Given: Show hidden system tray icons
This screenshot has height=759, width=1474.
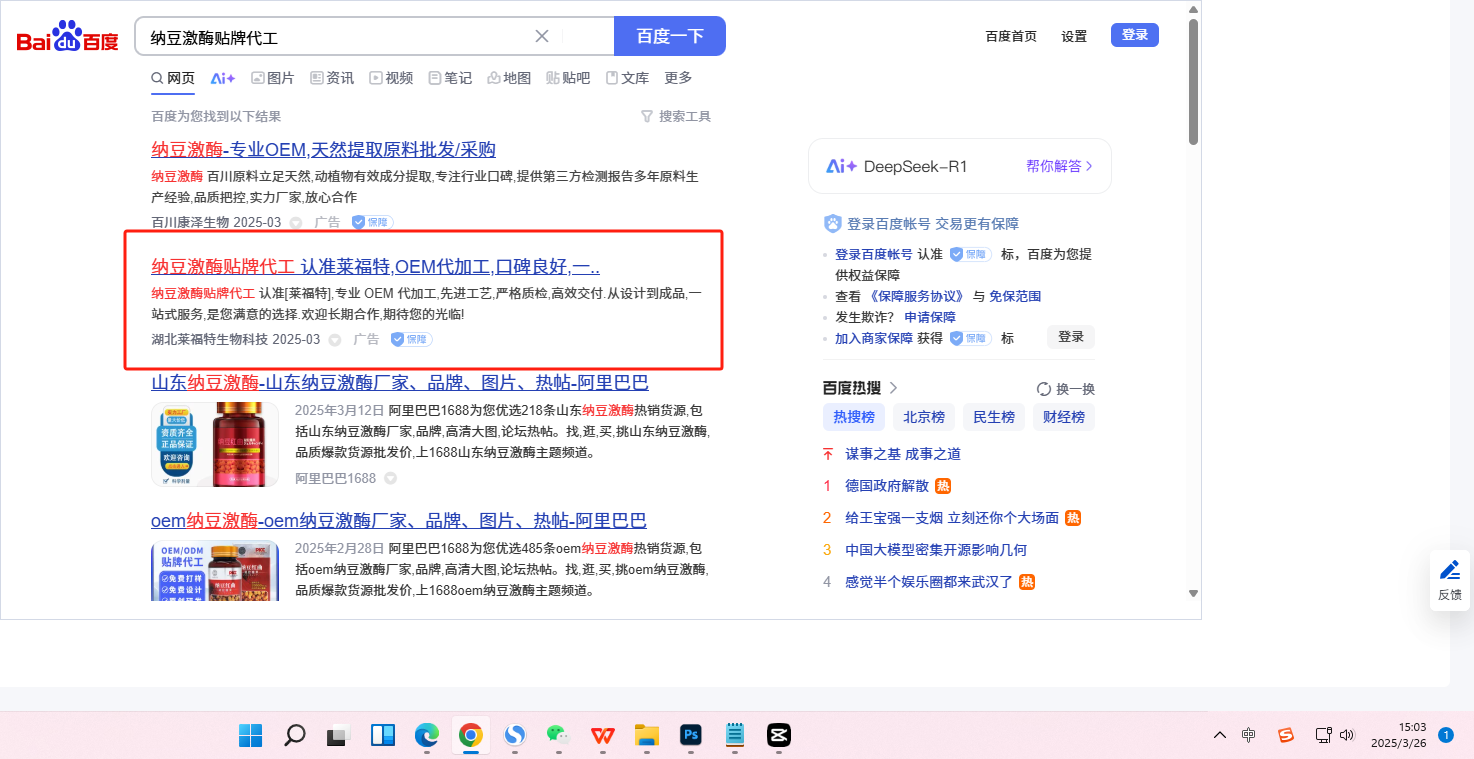Looking at the screenshot, I should tap(1219, 736).
